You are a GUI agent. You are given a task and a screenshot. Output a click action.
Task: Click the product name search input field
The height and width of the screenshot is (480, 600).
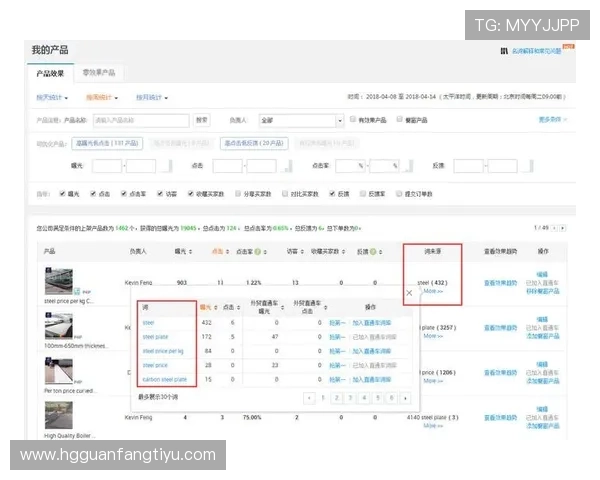pyautogui.click(x=141, y=121)
